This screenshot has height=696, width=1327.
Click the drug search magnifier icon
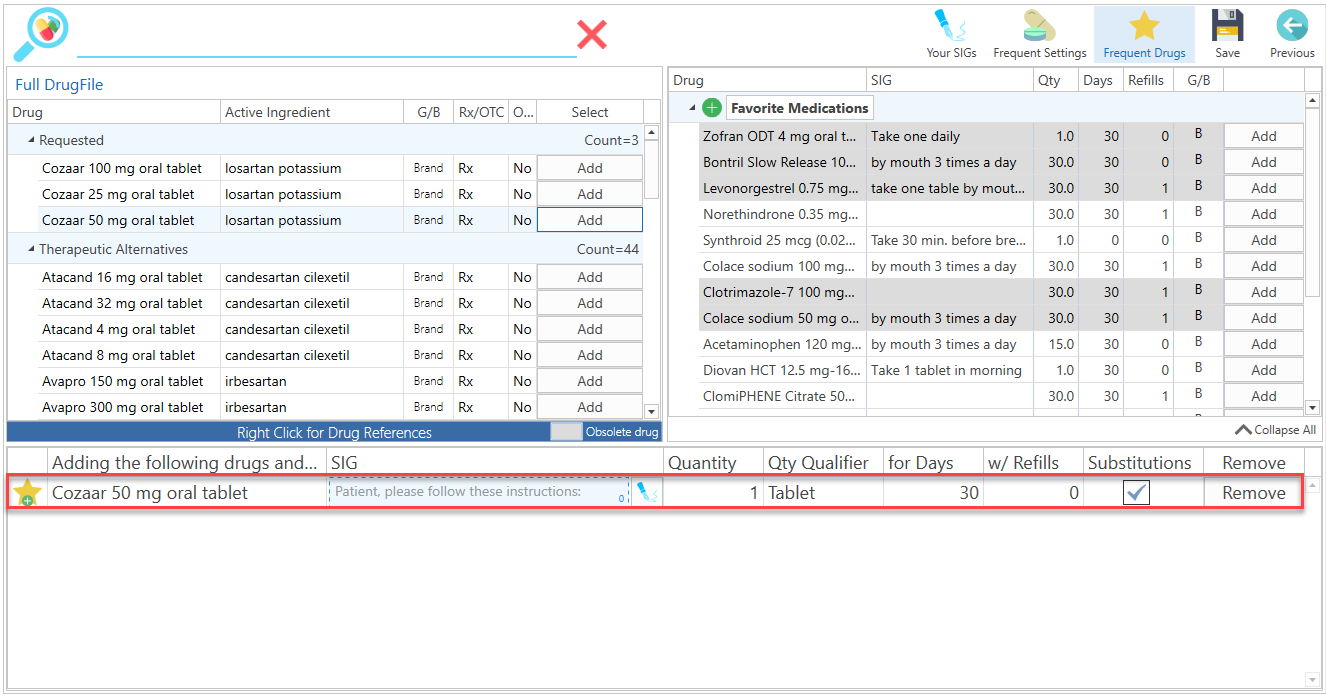click(40, 34)
